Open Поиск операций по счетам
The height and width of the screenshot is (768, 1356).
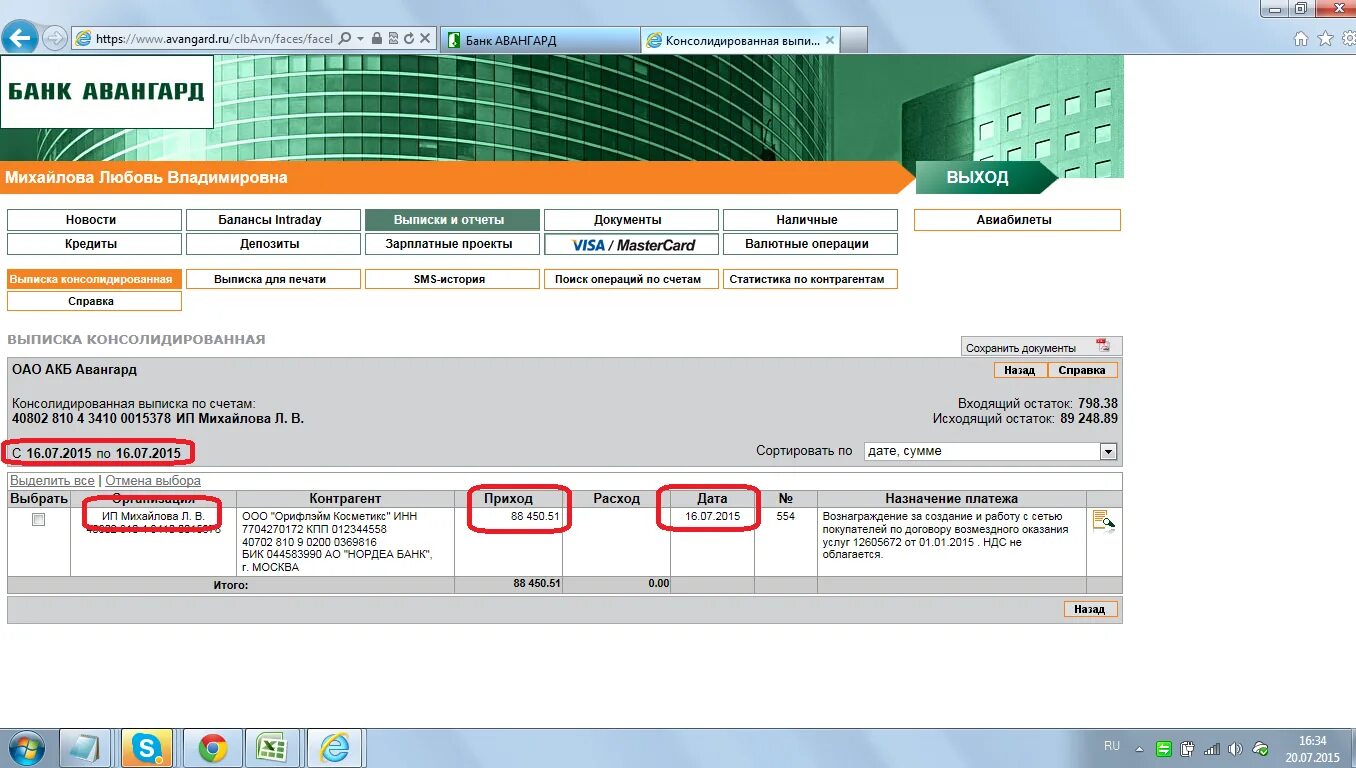click(x=631, y=279)
